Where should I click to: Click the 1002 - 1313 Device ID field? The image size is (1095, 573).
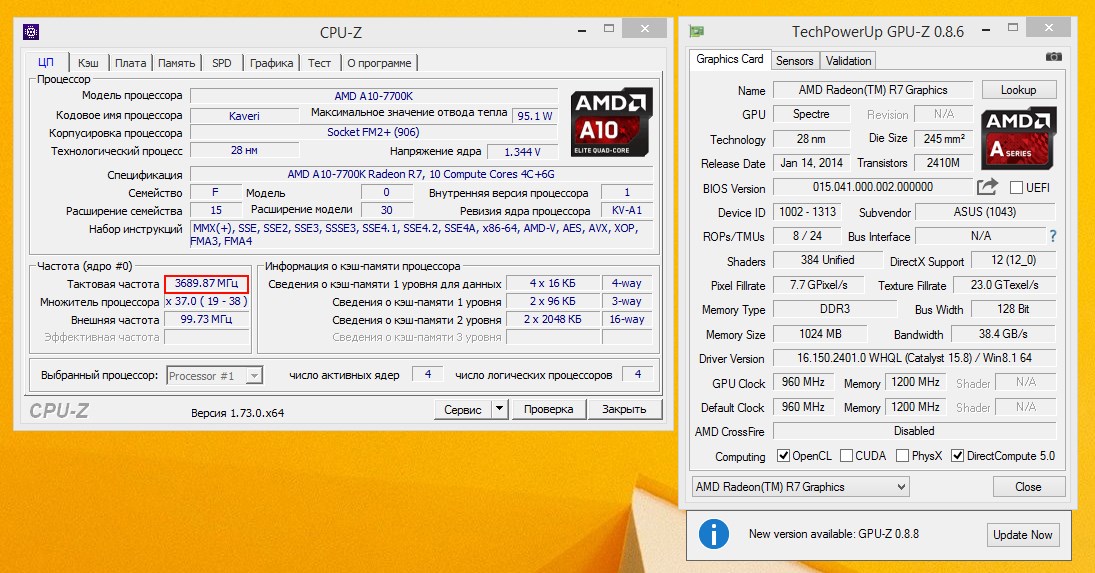click(807, 211)
